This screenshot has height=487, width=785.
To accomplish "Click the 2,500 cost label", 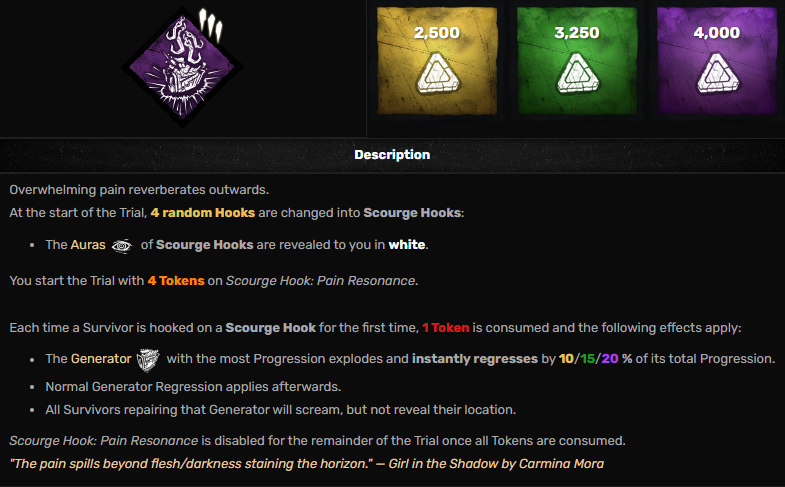I will tap(436, 33).
